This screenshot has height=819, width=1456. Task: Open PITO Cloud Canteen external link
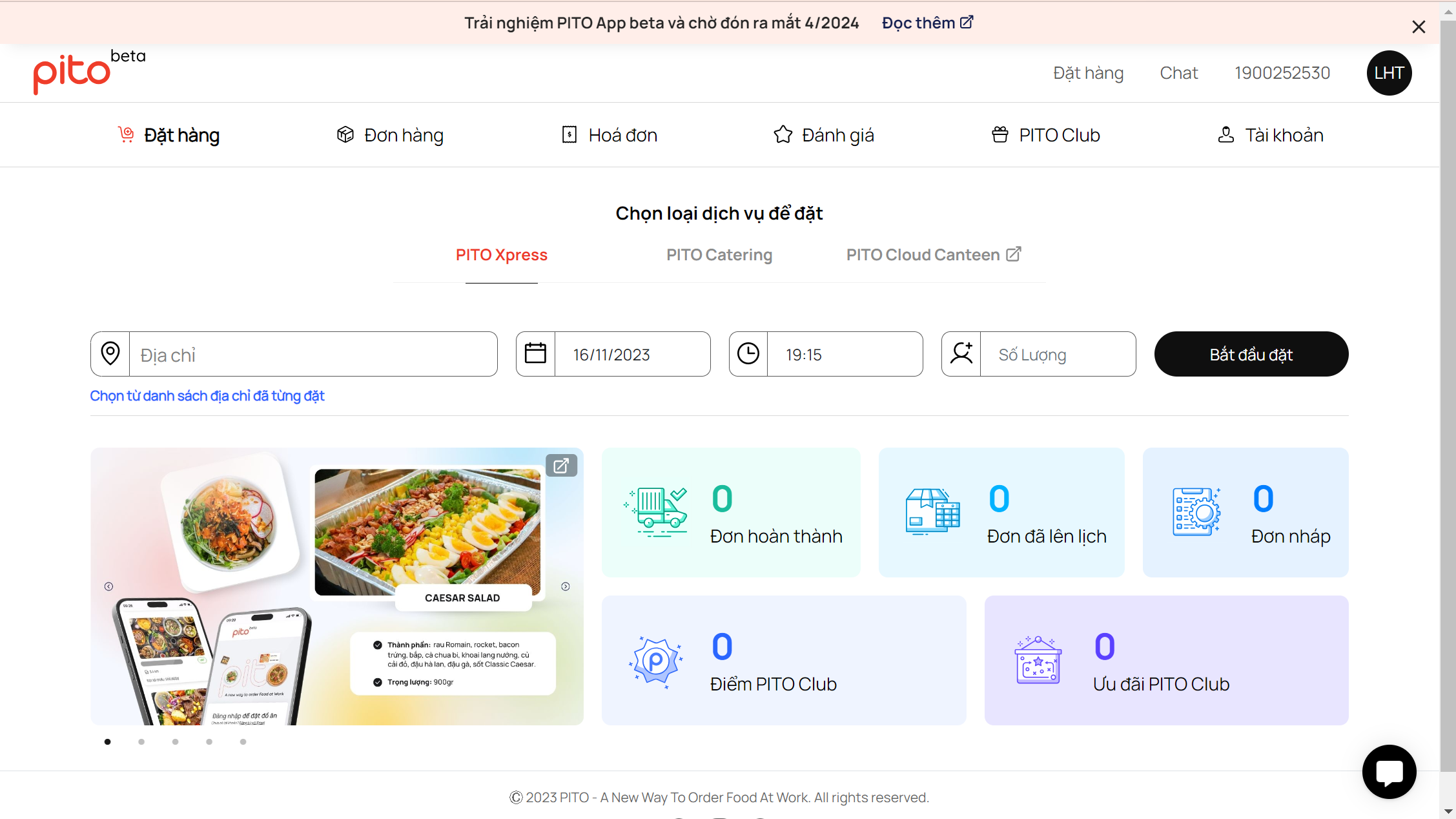click(934, 255)
